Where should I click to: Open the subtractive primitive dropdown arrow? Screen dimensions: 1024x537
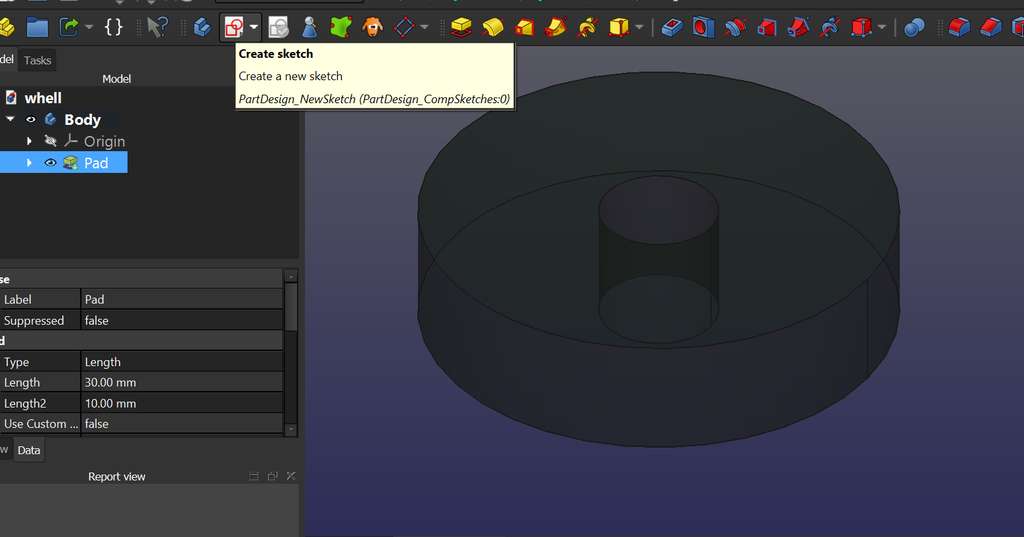tap(882, 27)
